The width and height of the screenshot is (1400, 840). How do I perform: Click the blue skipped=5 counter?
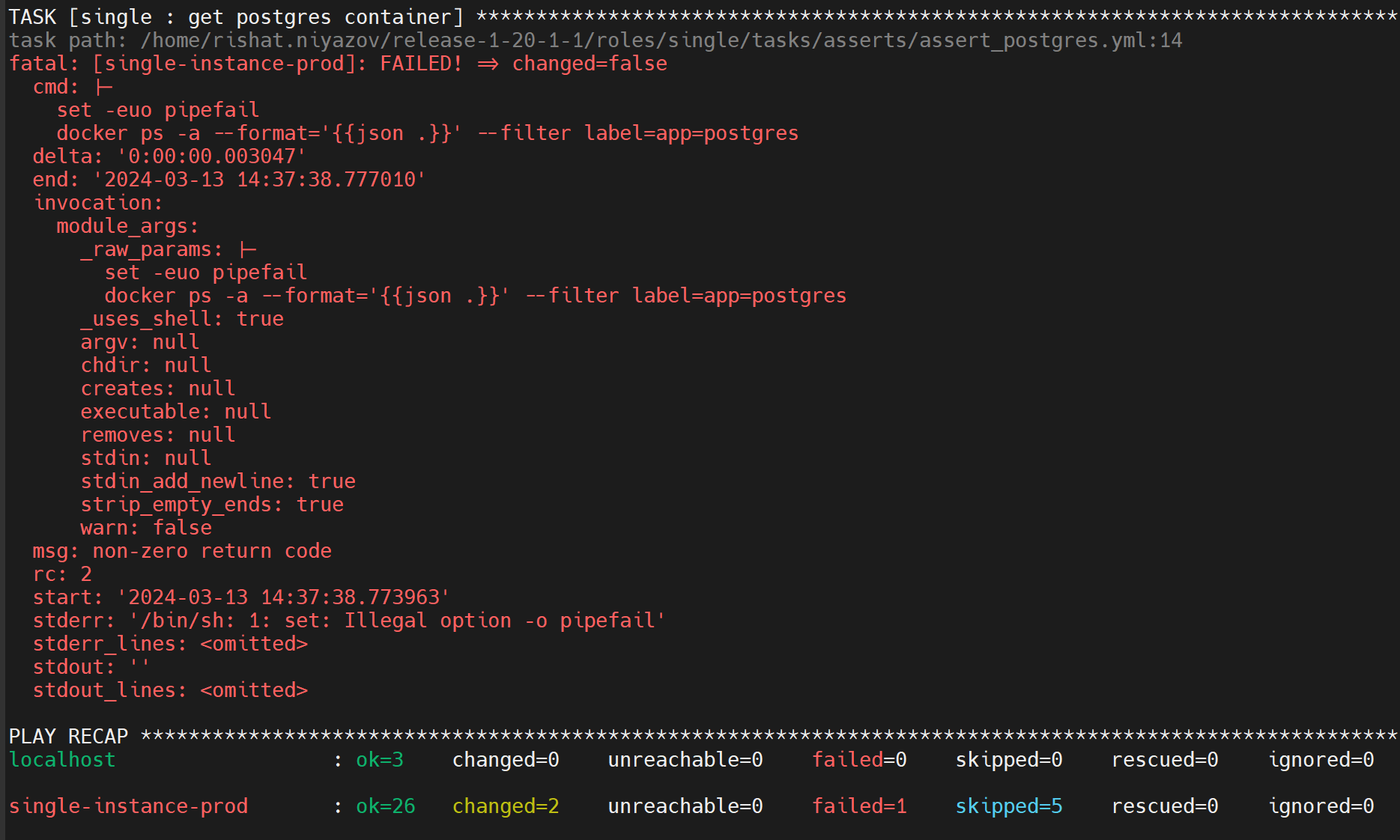tap(1008, 806)
